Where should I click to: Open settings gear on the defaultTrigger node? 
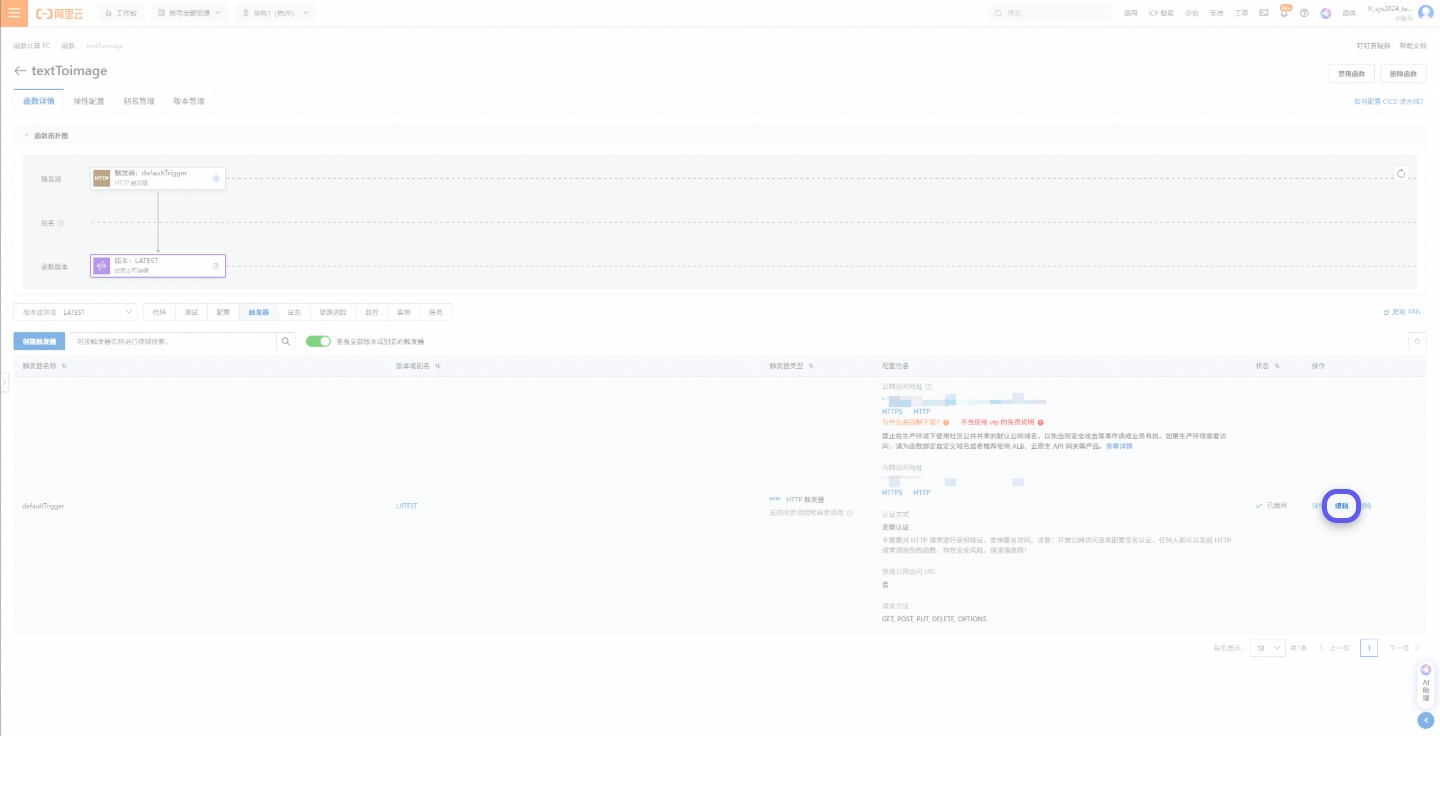(216, 177)
